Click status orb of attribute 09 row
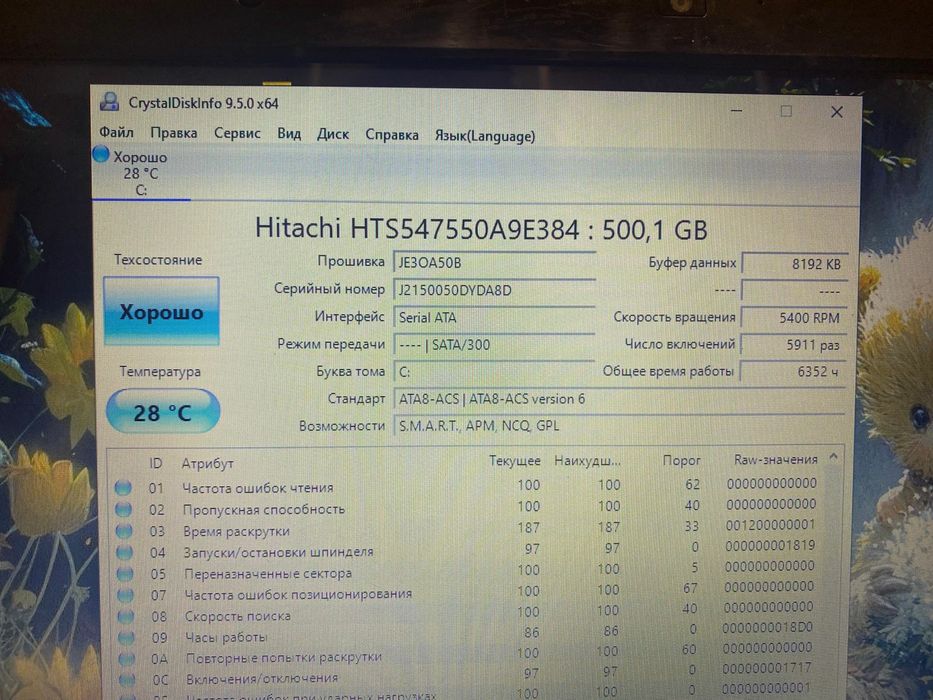 (127, 638)
